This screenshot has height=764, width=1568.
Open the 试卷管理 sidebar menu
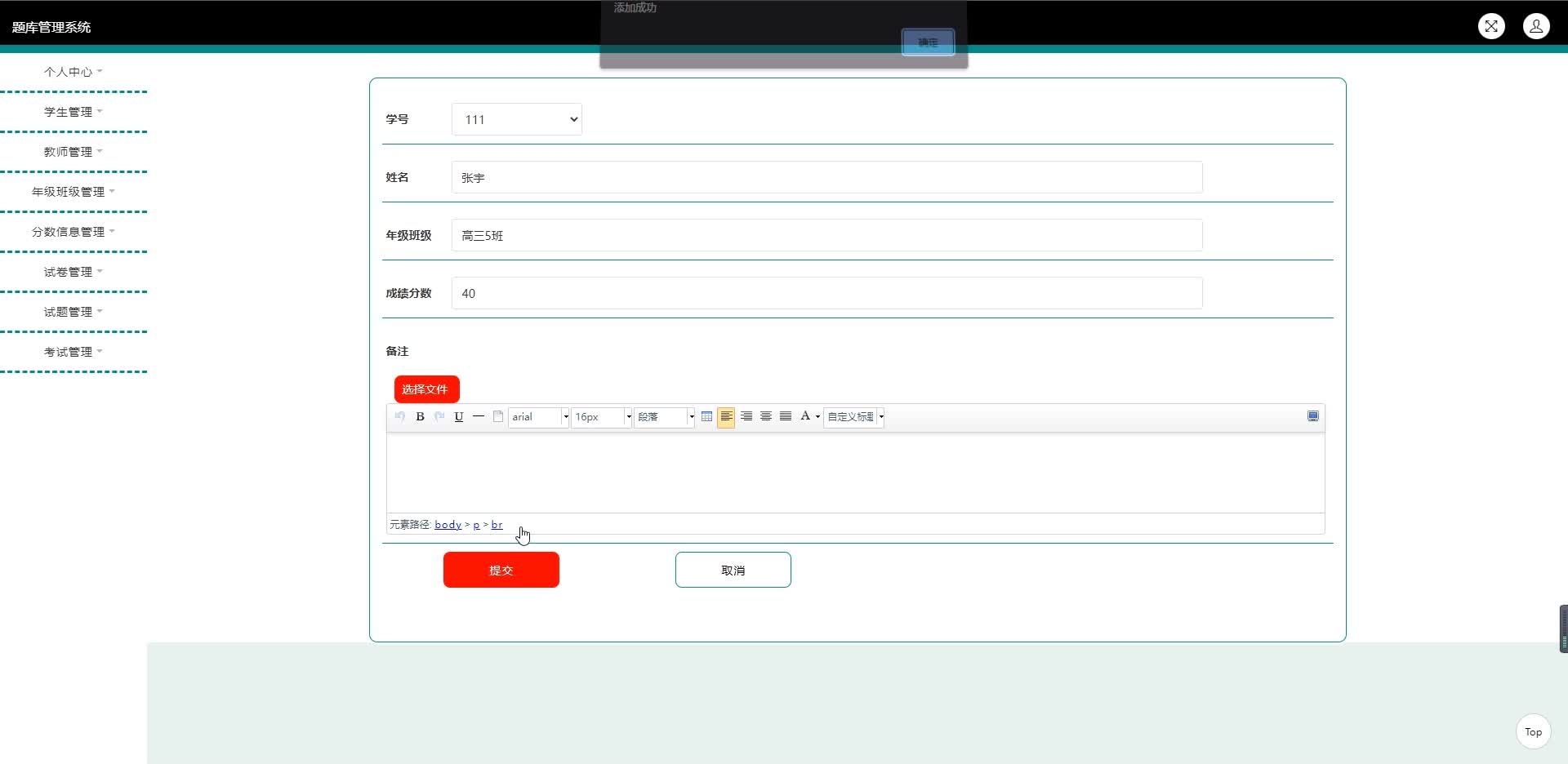pos(73,272)
